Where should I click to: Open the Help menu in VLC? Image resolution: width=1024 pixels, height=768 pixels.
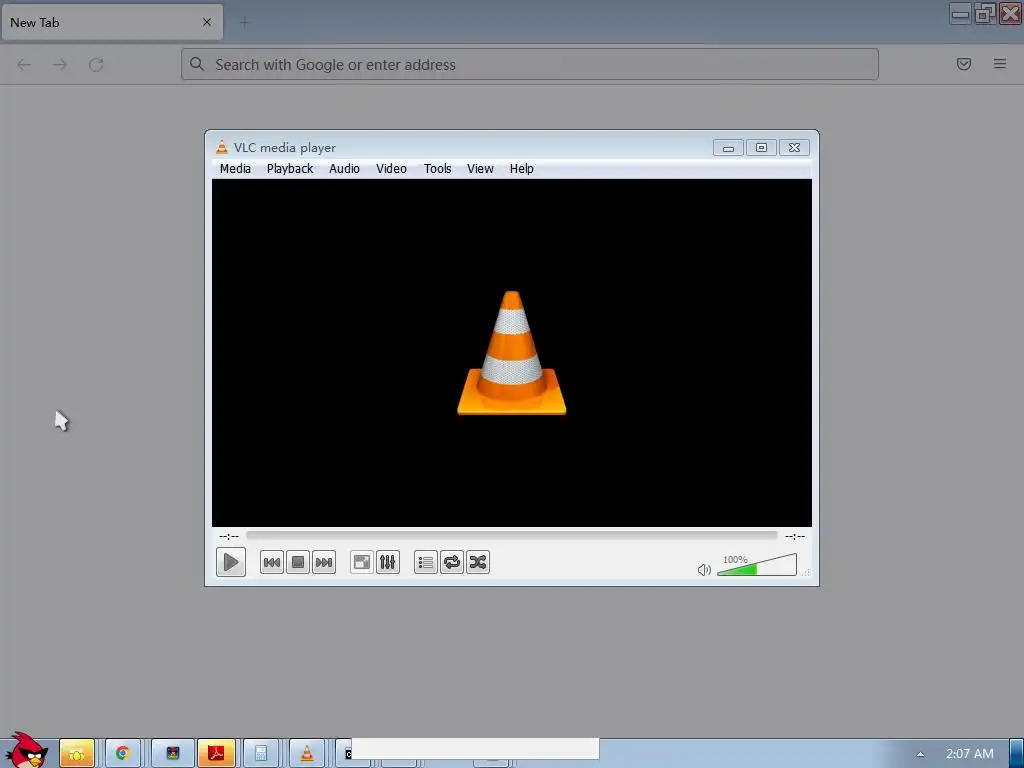[x=522, y=168]
